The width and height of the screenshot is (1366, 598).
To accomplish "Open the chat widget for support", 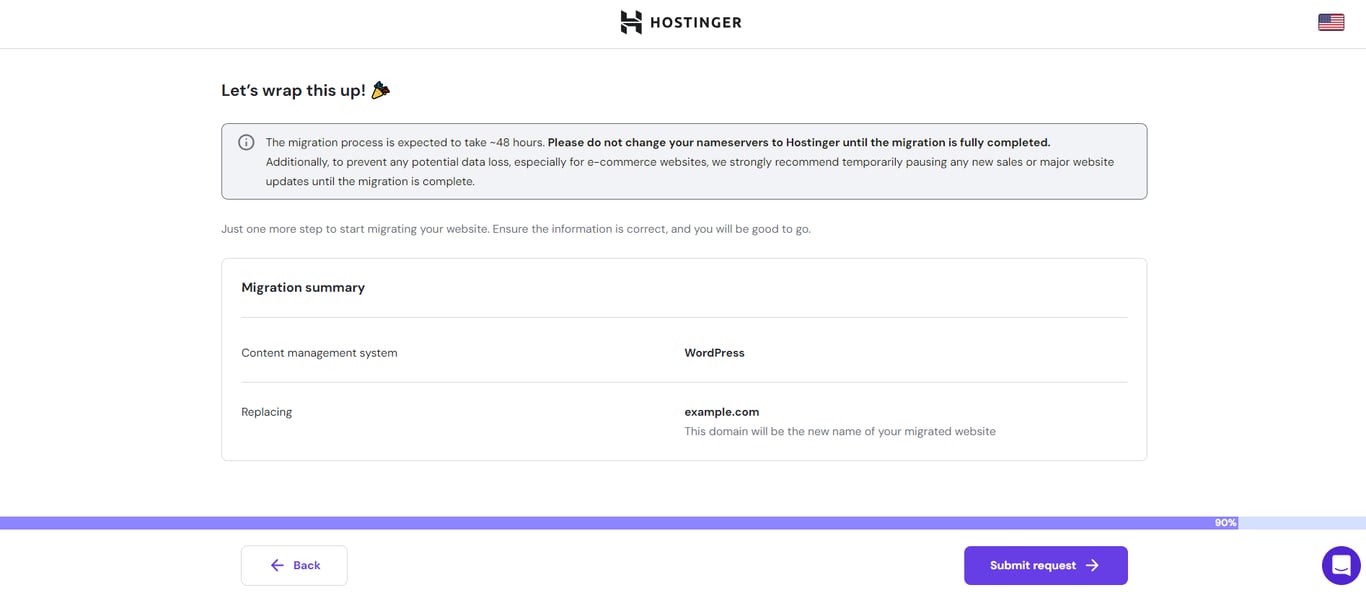I will 1341,565.
